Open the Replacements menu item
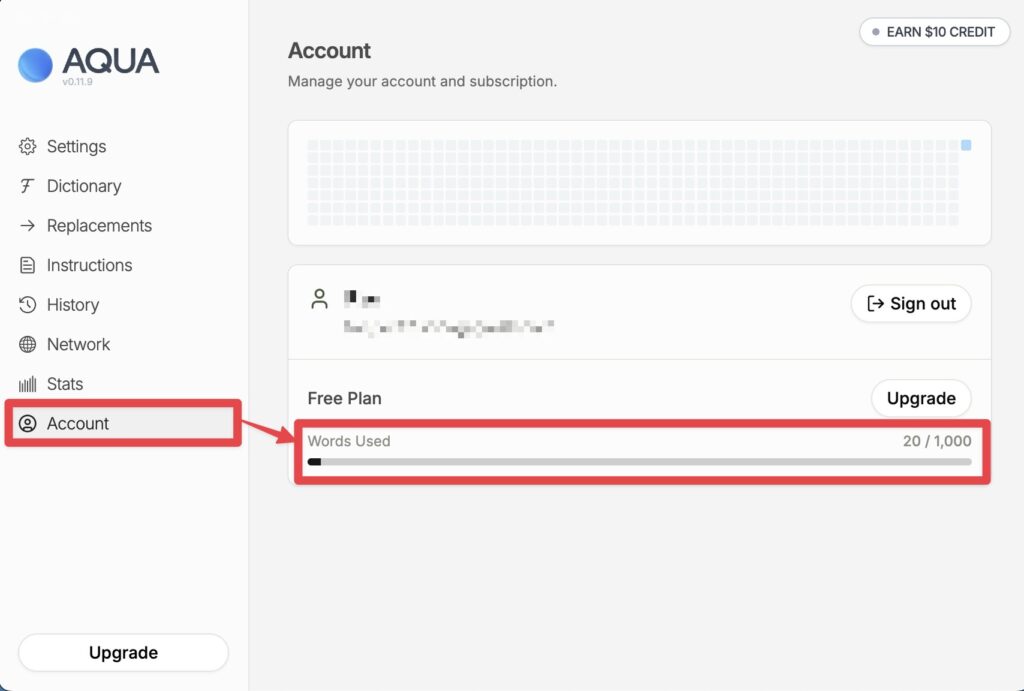Viewport: 1024px width, 691px height. (99, 226)
